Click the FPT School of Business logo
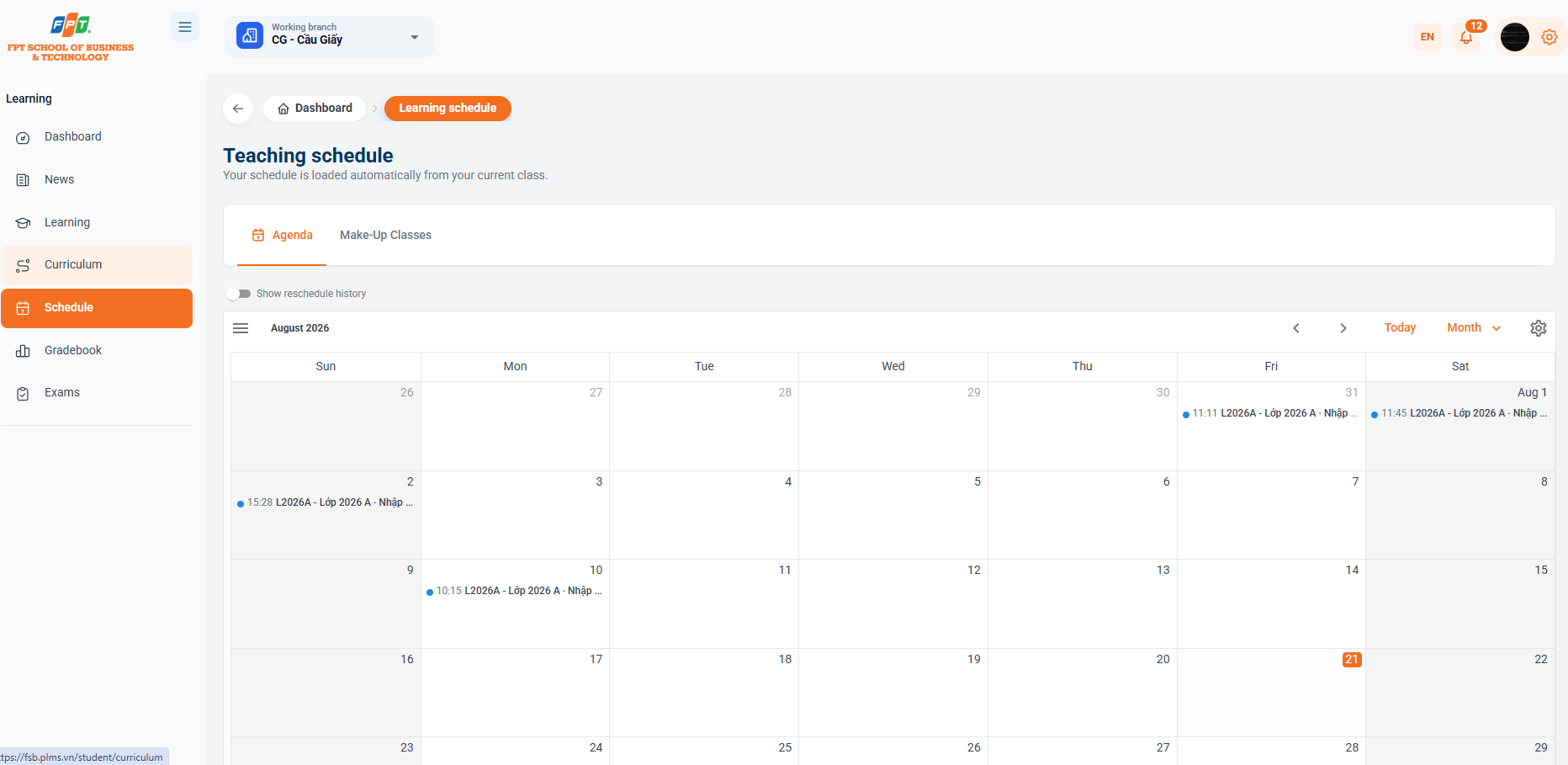This screenshot has width=1568, height=765. pos(71,38)
